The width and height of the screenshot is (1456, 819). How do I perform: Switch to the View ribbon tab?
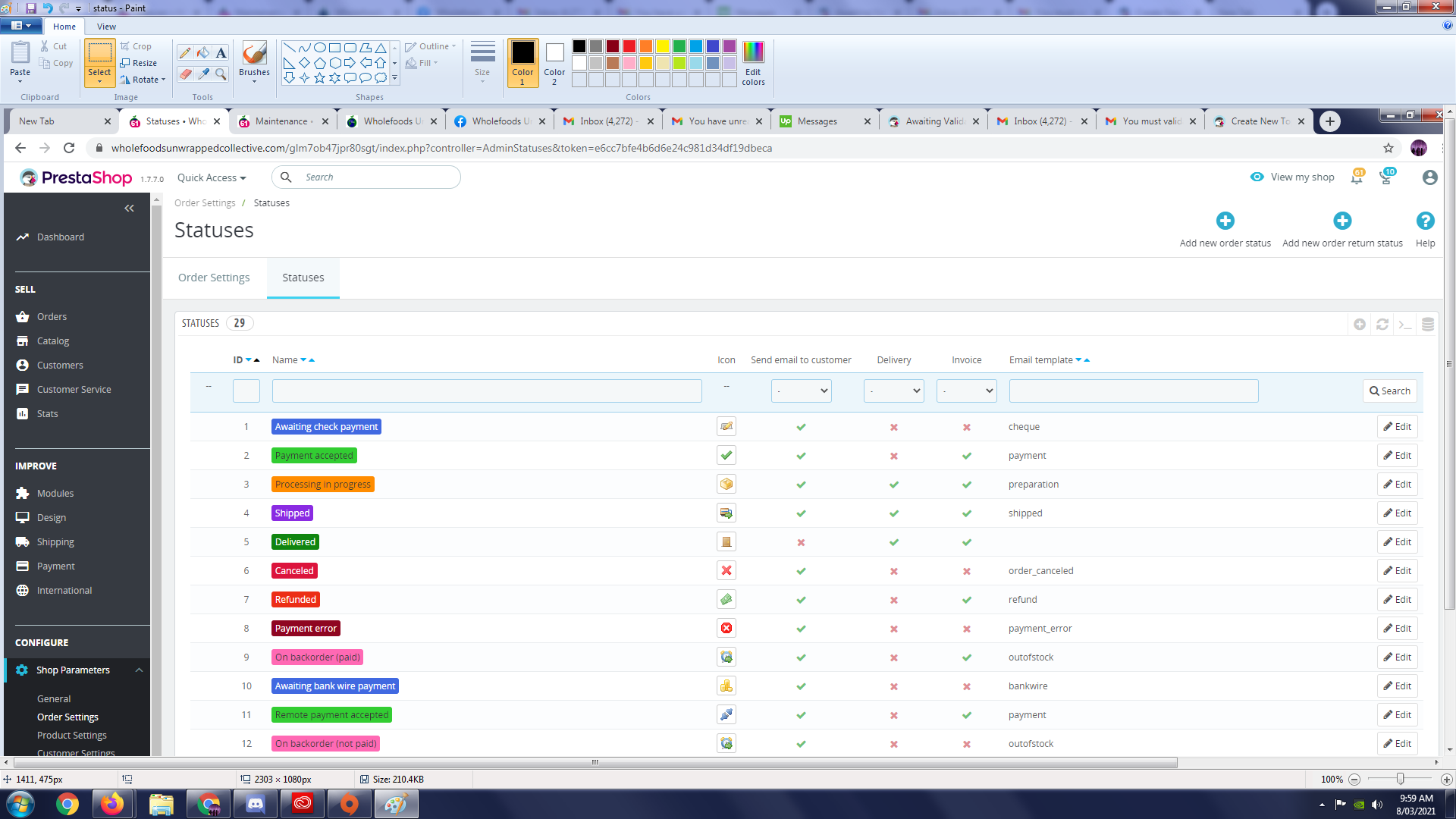106,27
